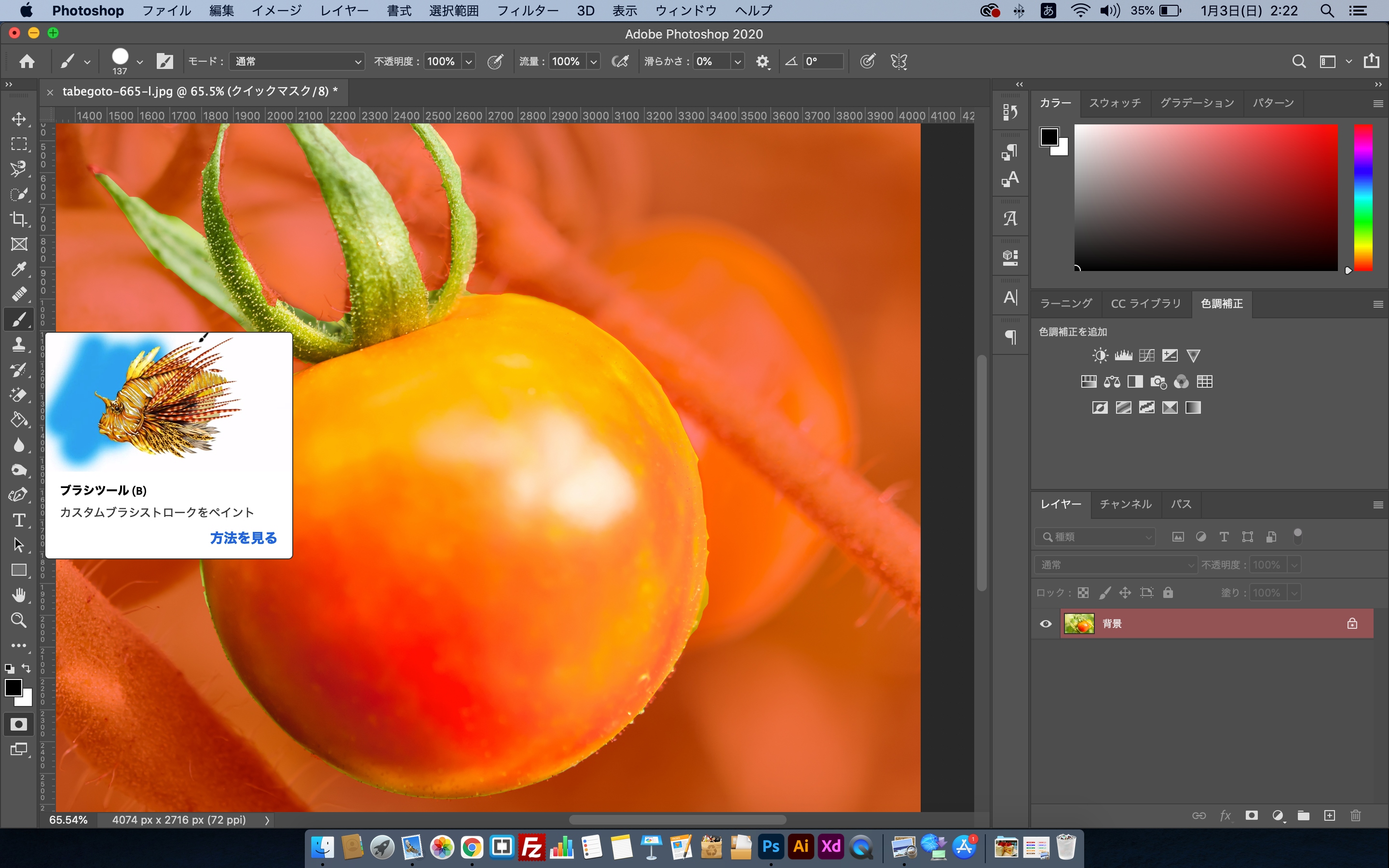Hide the 背景 layer visibility eye
The height and width of the screenshot is (868, 1389).
[1046, 624]
